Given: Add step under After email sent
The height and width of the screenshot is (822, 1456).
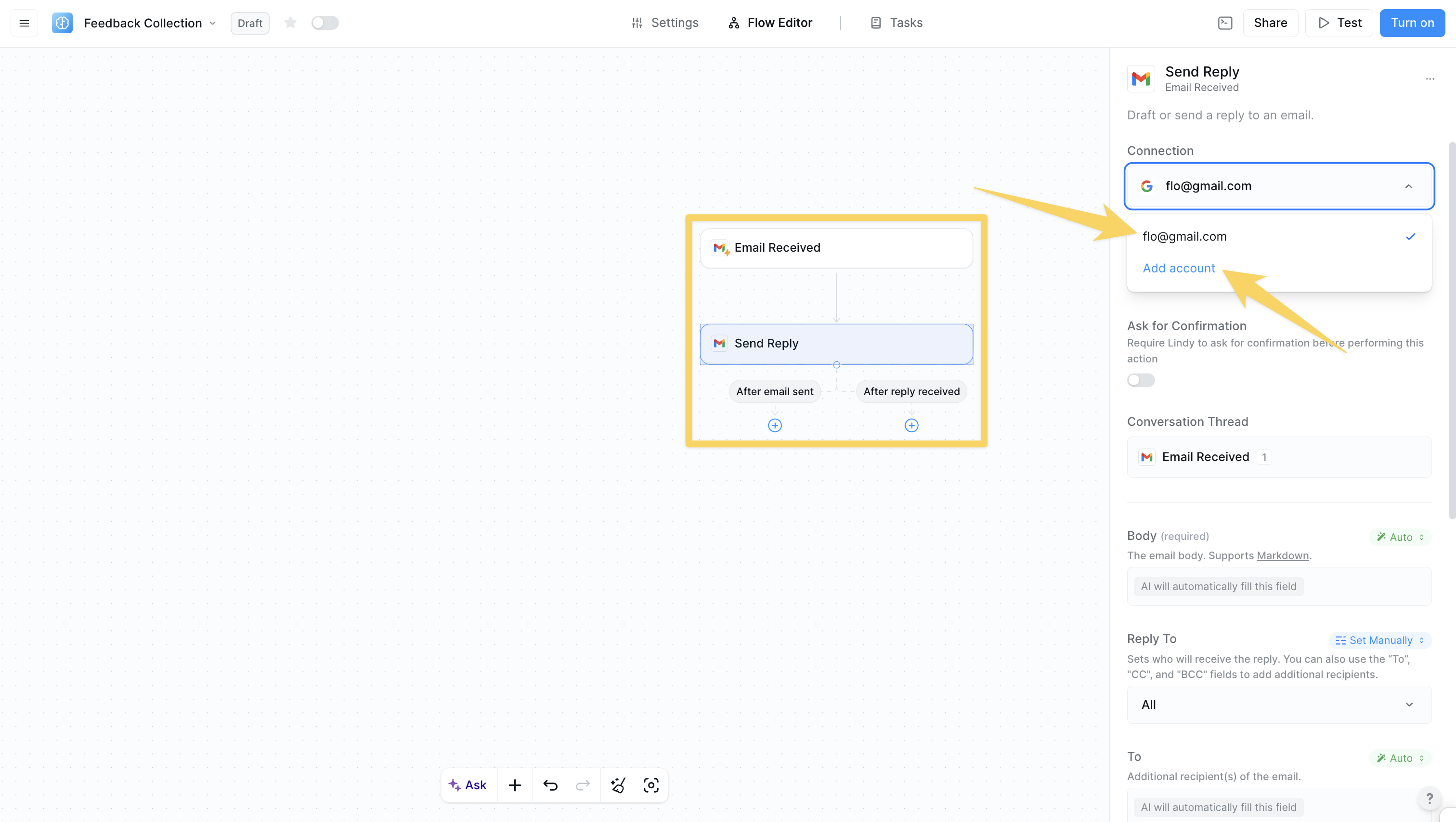Looking at the screenshot, I should click(775, 425).
